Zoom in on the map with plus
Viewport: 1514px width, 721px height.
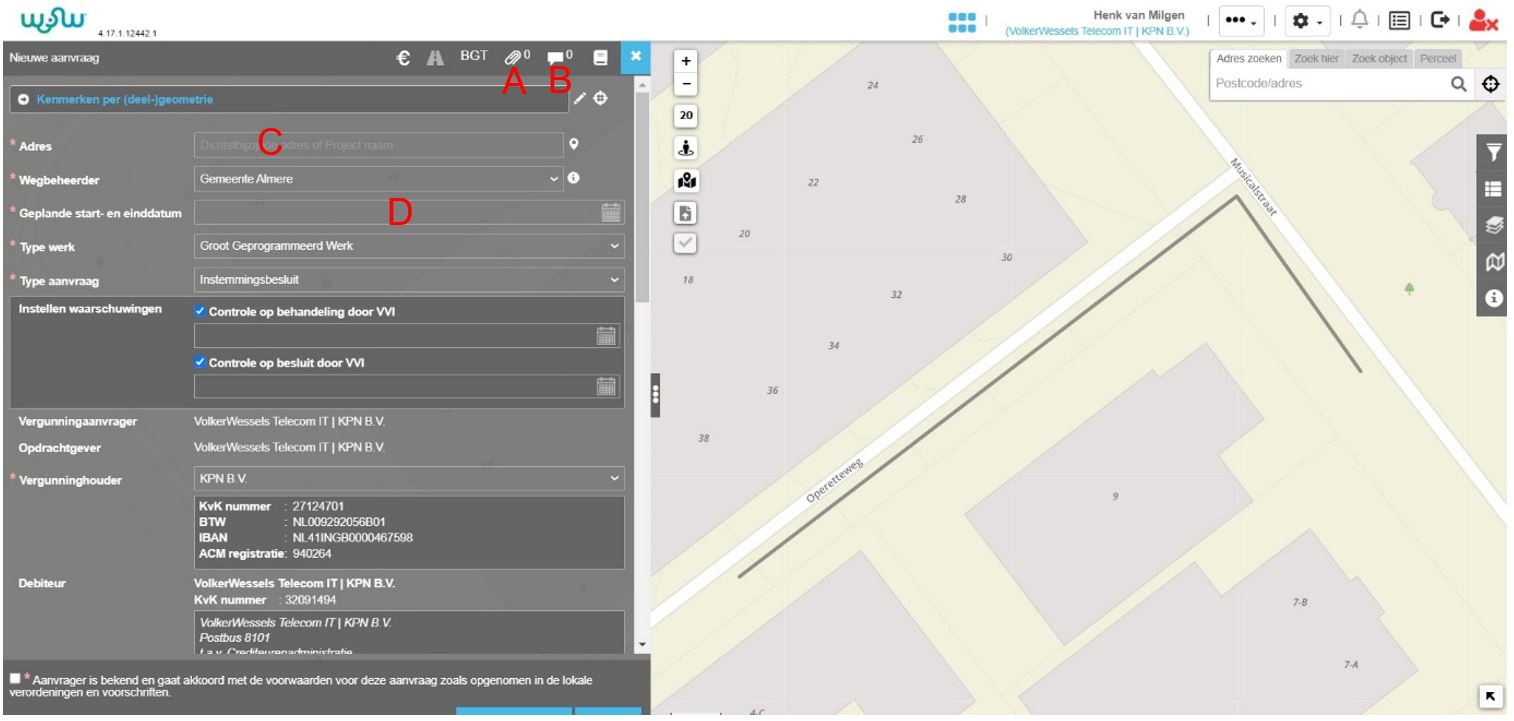[x=686, y=61]
